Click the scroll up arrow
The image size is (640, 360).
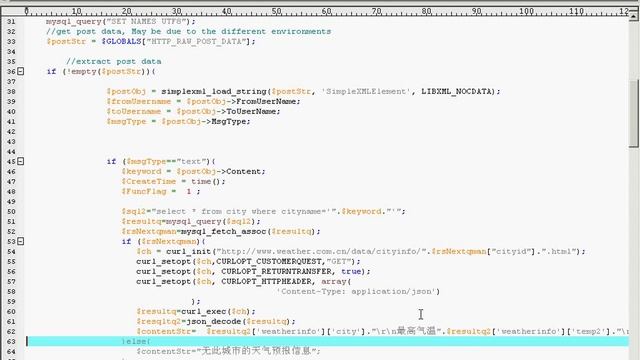coord(633,17)
